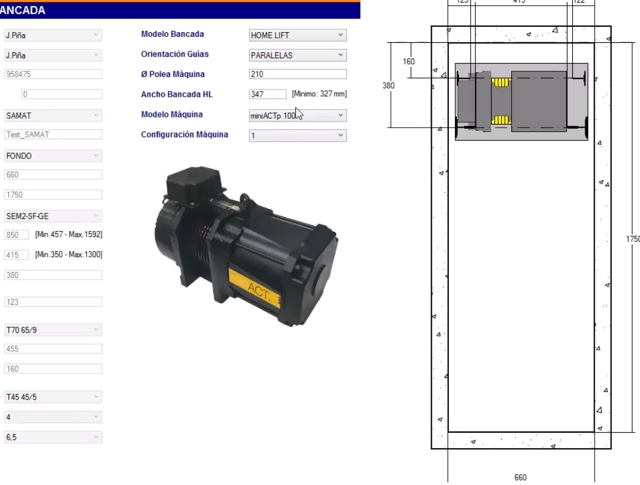
Task: Click the field containing 123
Action: tap(53, 302)
